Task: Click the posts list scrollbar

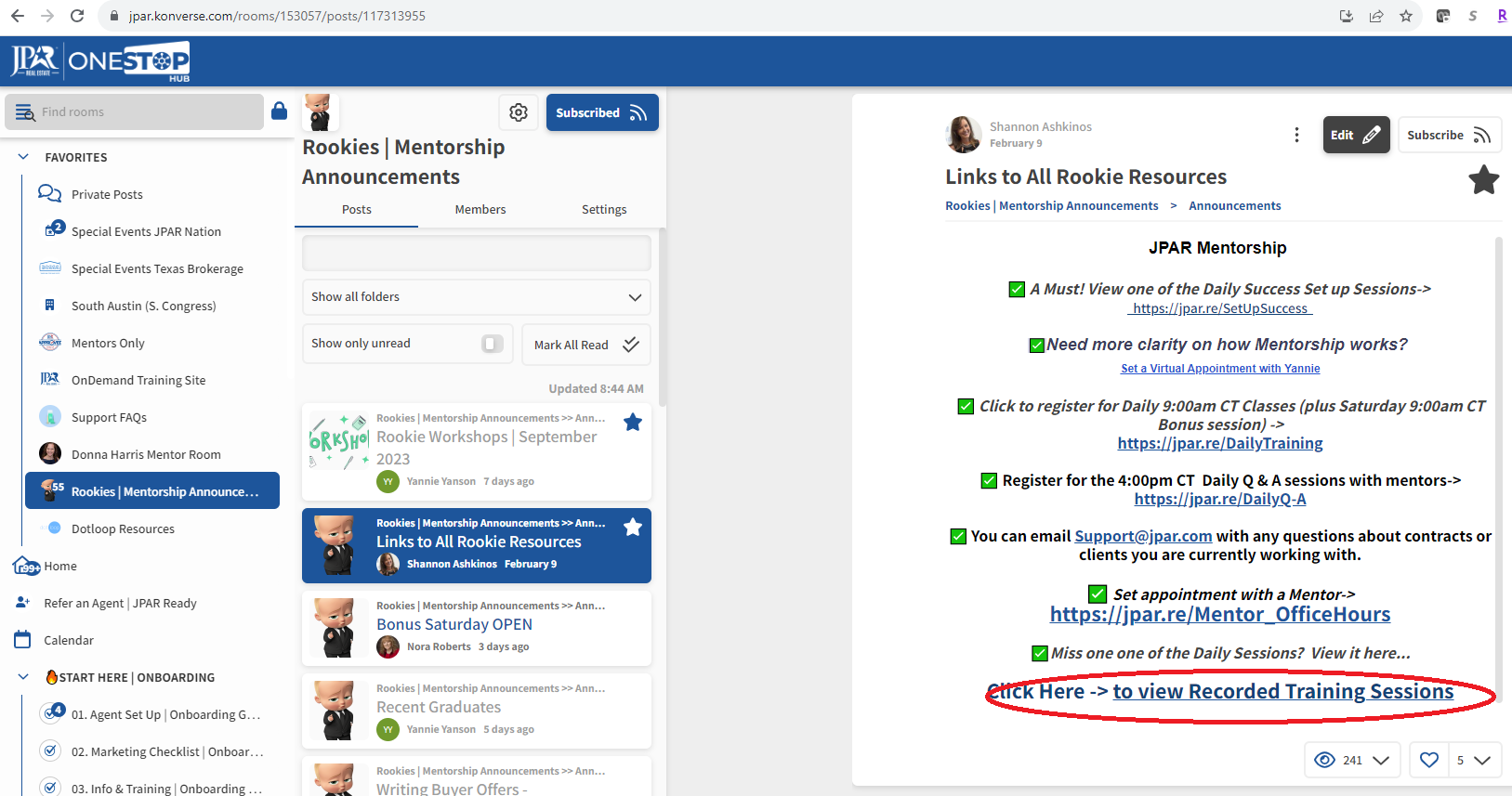Action: click(x=662, y=316)
